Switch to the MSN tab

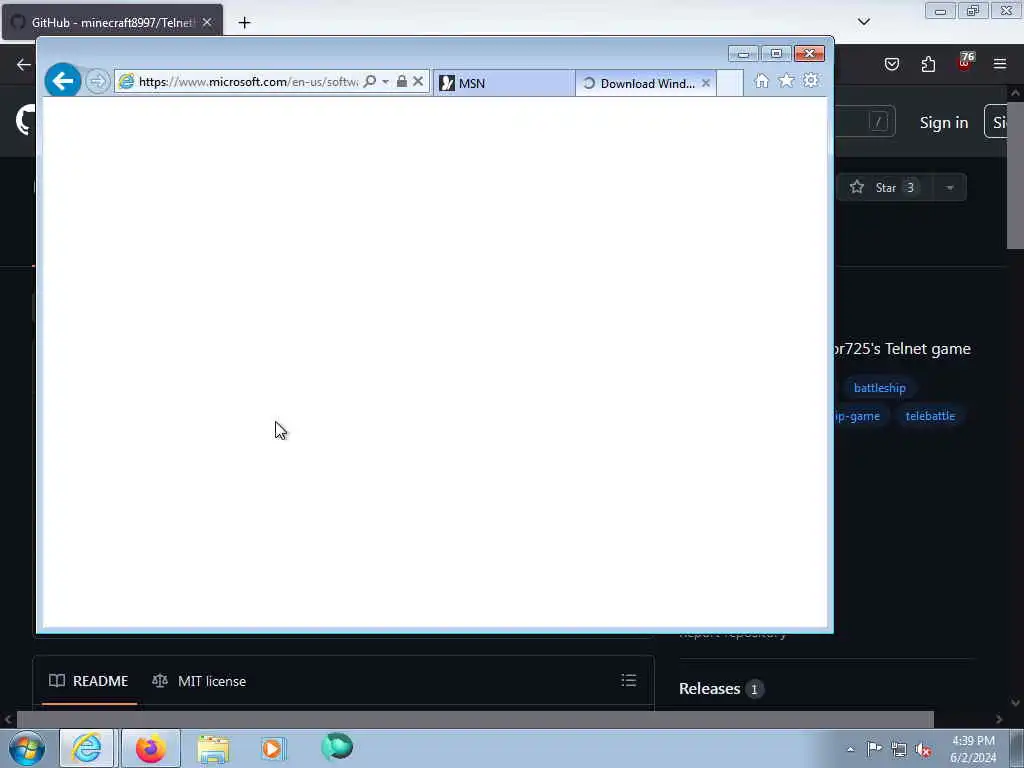tap(504, 83)
